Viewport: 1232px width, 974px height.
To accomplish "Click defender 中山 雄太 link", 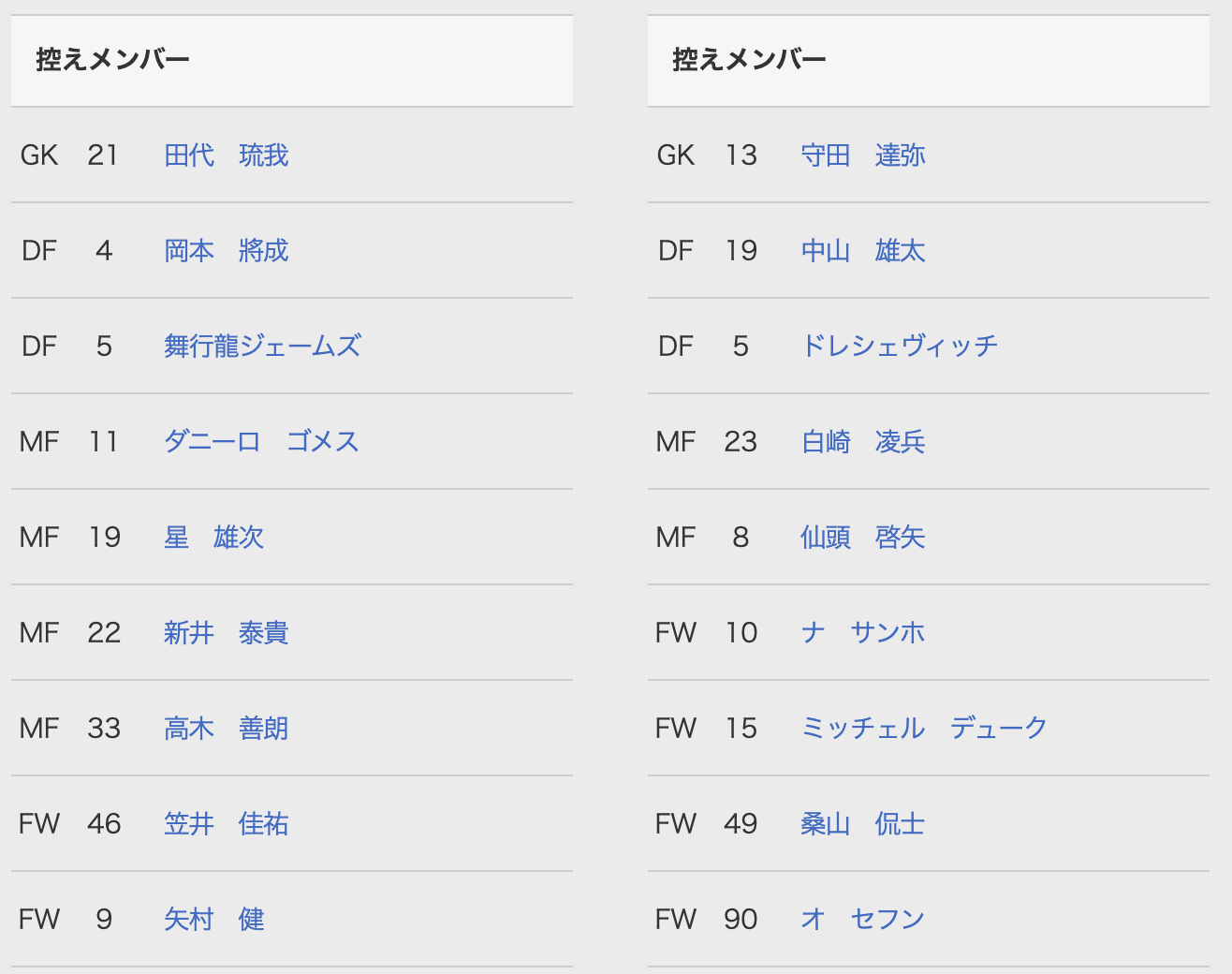I will (862, 251).
